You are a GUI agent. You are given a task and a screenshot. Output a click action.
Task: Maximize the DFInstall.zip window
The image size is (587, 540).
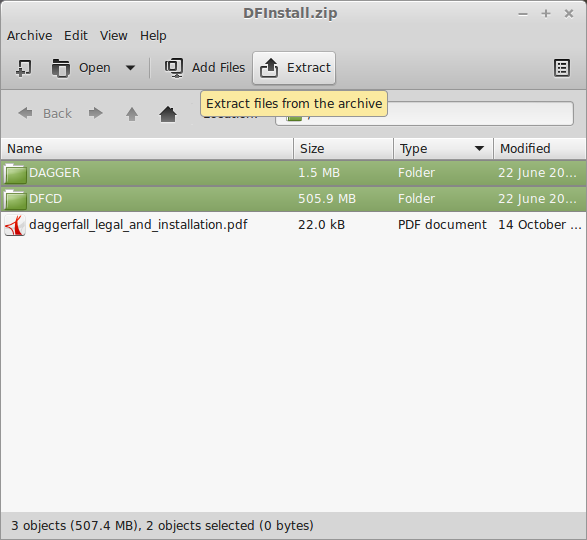(x=546, y=14)
